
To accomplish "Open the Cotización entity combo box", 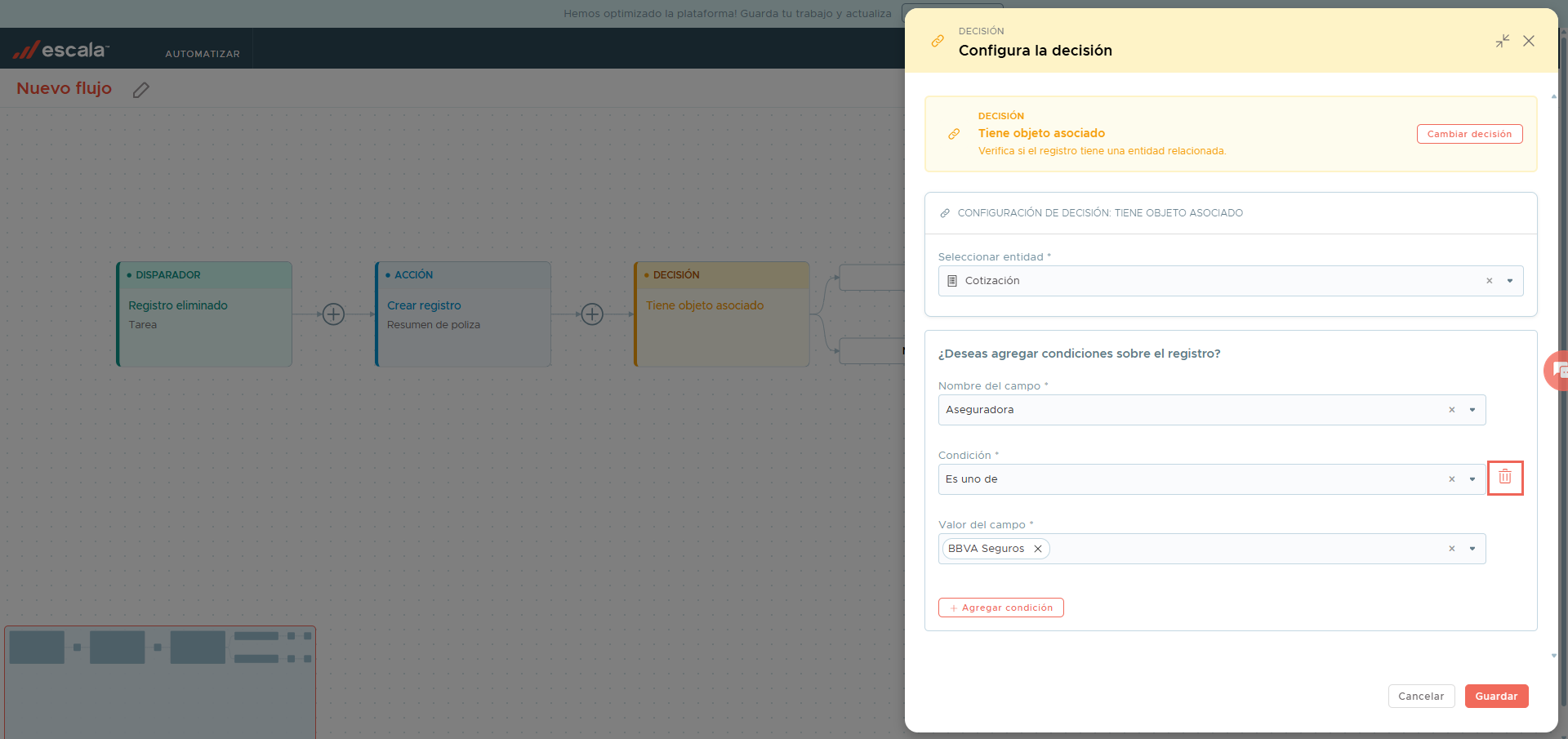I will (x=1231, y=281).
